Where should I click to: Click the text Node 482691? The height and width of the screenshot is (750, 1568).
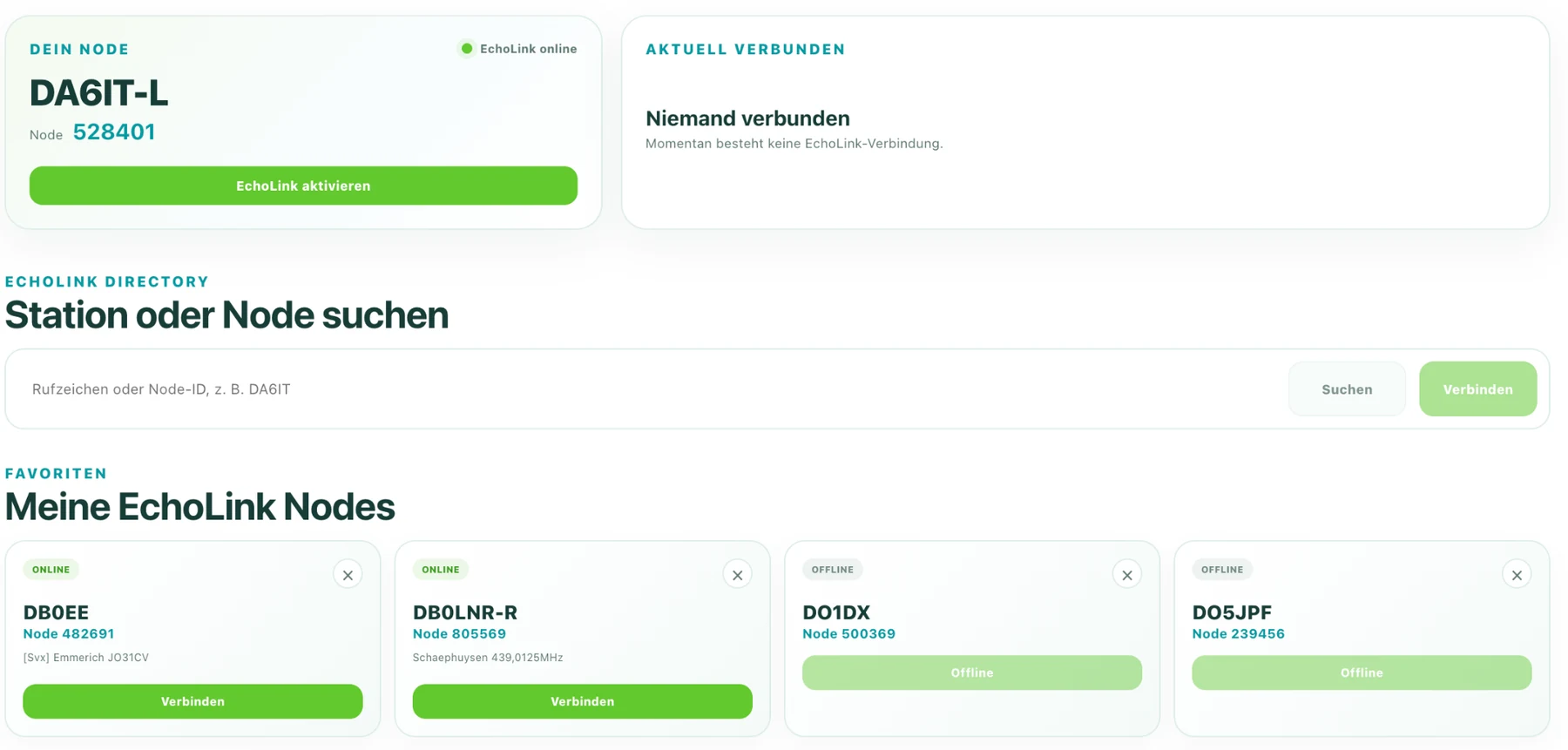[x=69, y=634]
